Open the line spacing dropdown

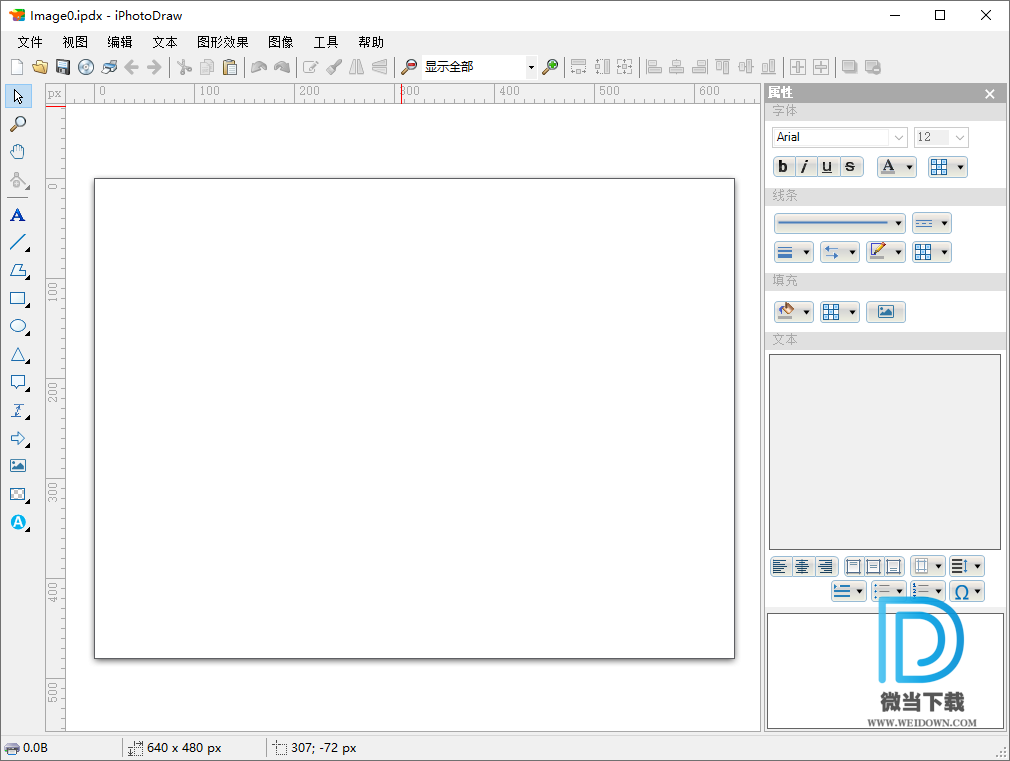point(967,566)
